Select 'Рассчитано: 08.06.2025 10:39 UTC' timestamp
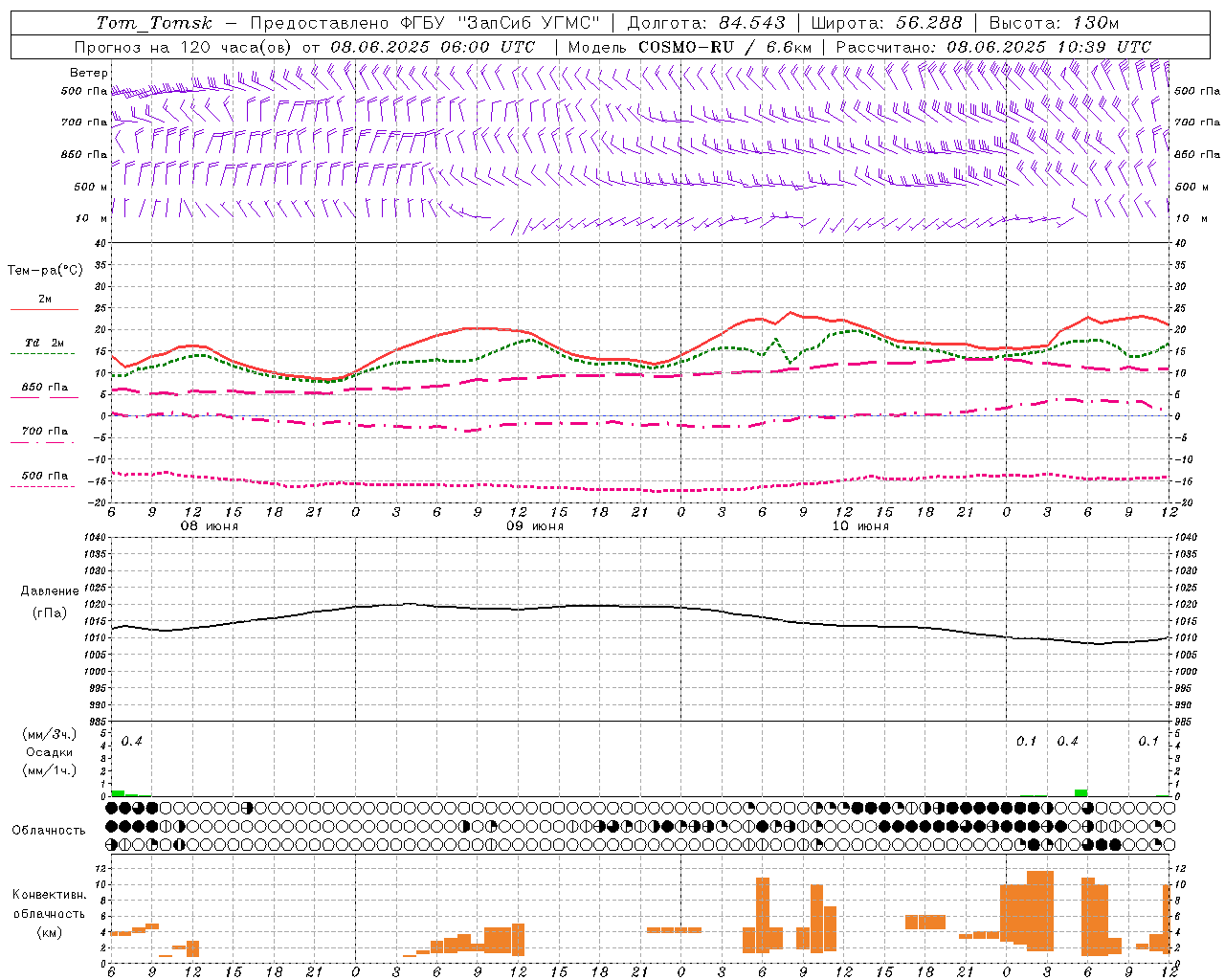 (x=993, y=47)
